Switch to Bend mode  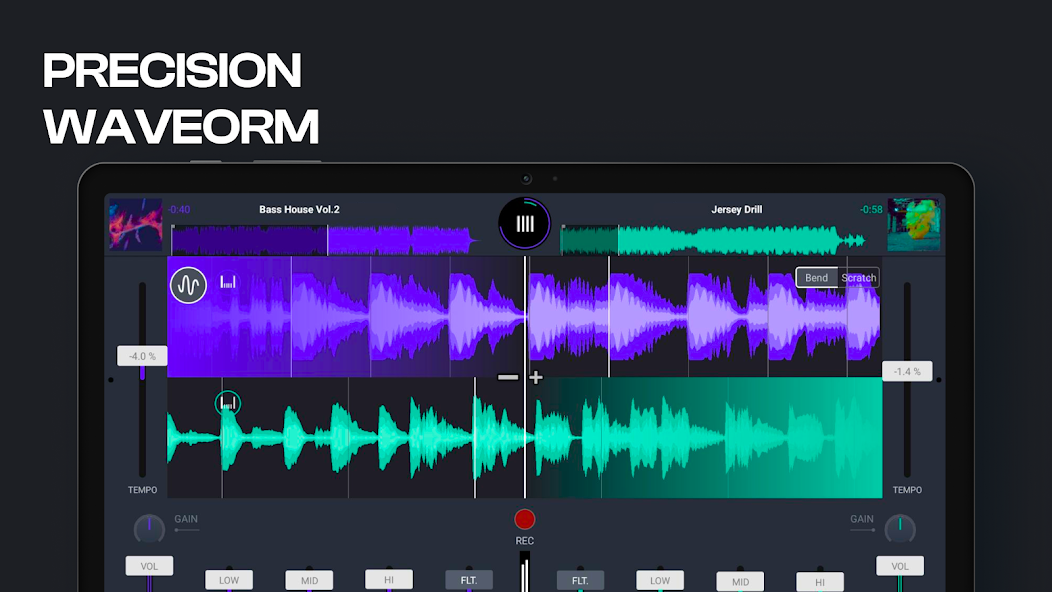817,277
